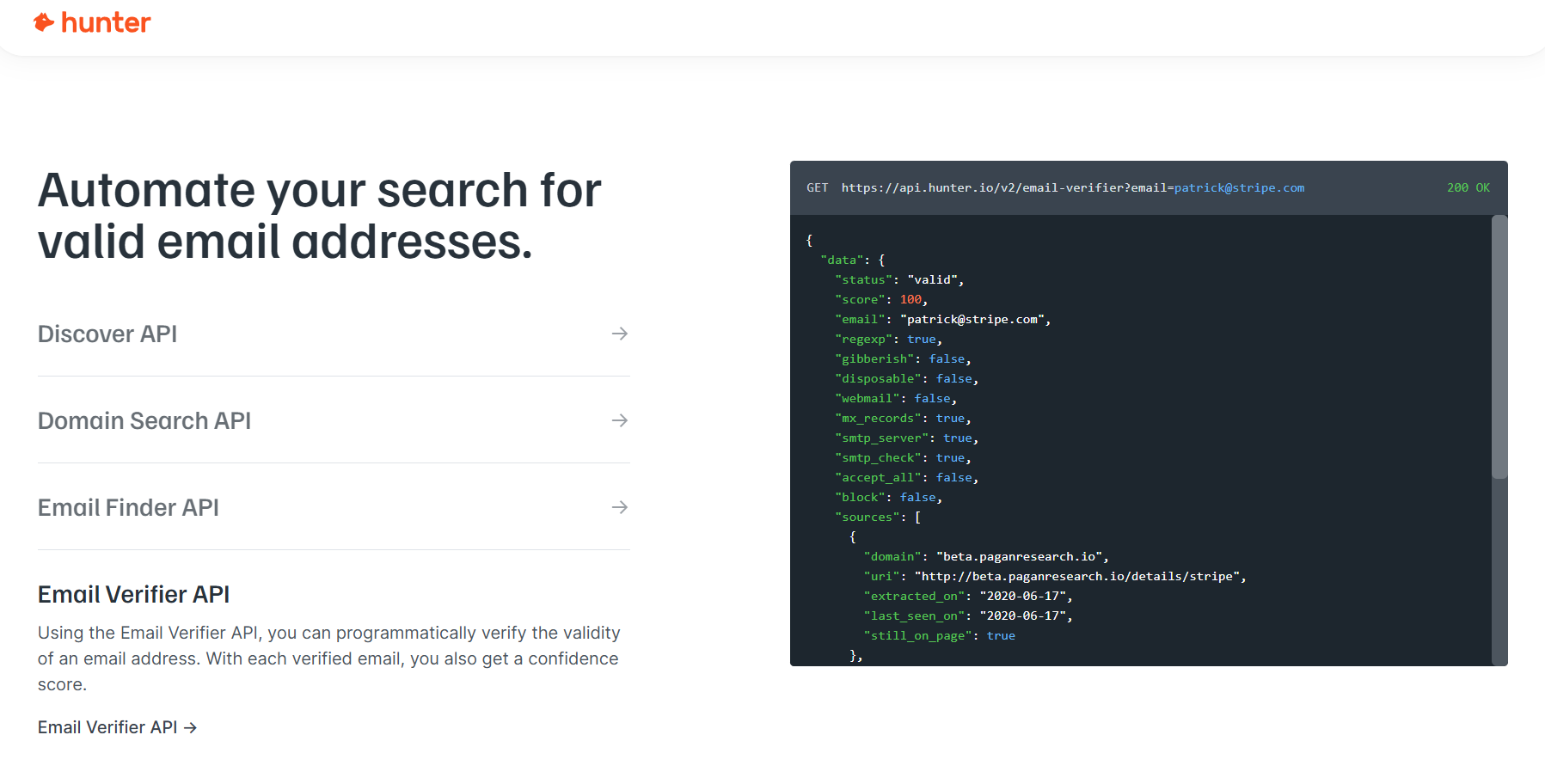Click the "extracted_on": "2020-06-17" line

pos(968,596)
